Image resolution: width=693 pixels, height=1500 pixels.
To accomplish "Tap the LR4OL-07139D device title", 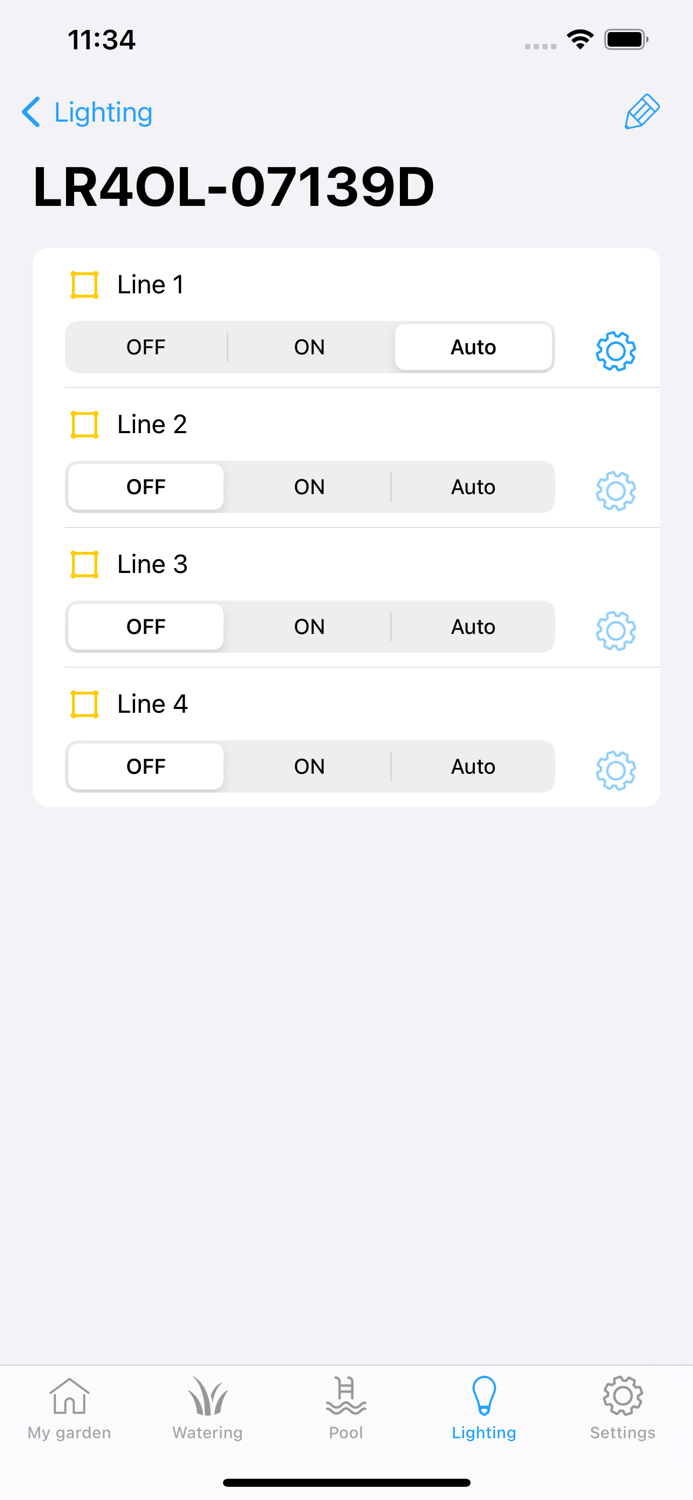I will point(234,187).
